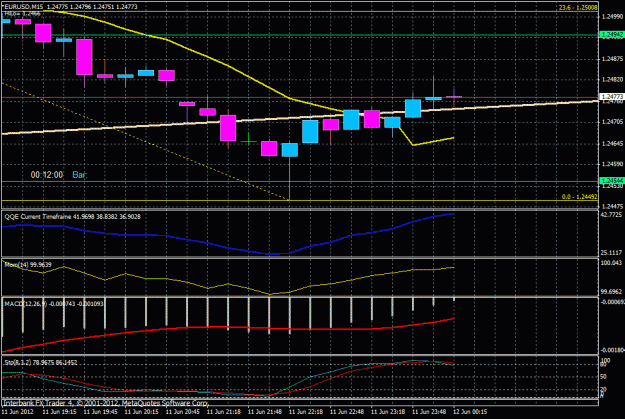Screen dimensions: 625x419
Task: Select the green 1.24942 price tag
Action: 611,35
